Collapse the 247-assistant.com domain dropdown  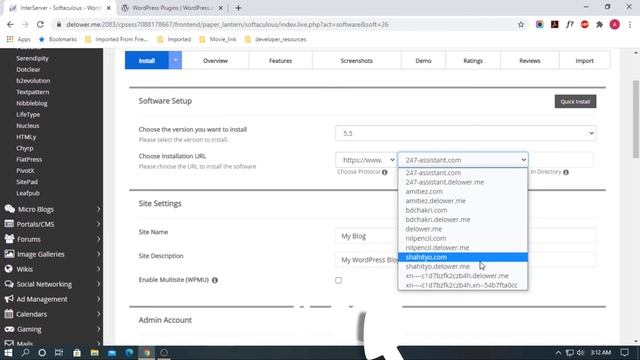[x=463, y=160]
